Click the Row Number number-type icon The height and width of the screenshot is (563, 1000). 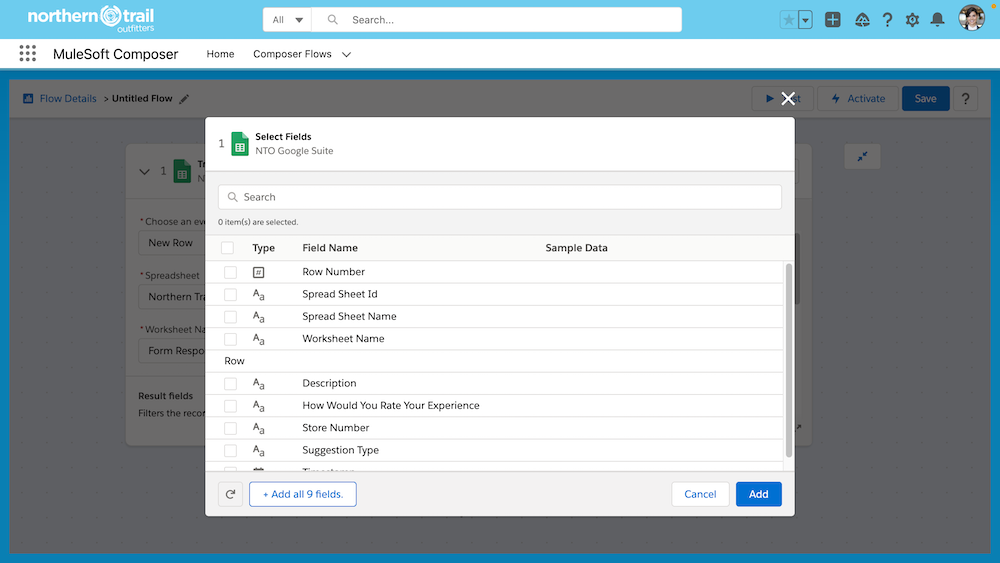pyautogui.click(x=258, y=272)
